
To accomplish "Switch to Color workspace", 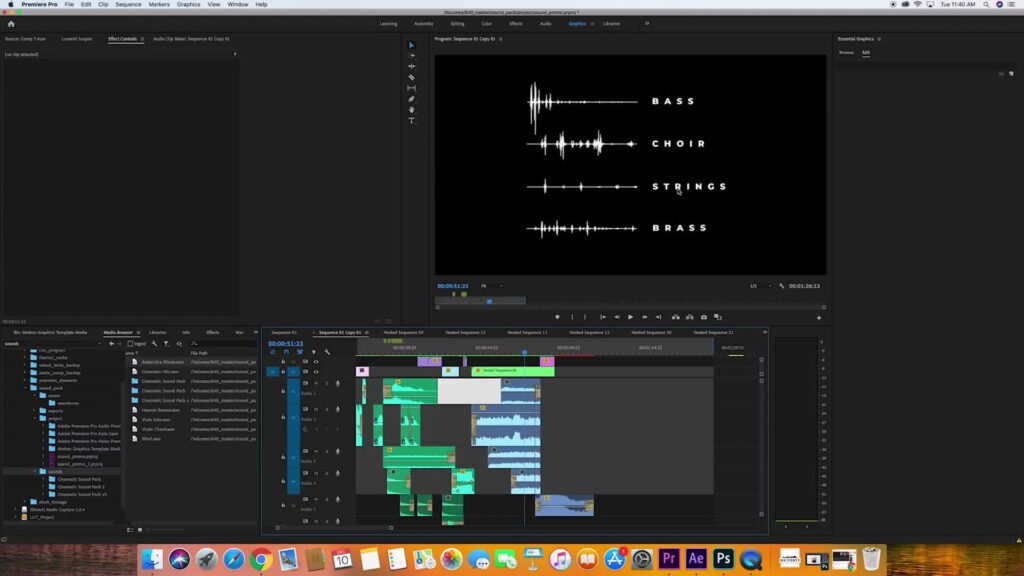I will coord(487,24).
